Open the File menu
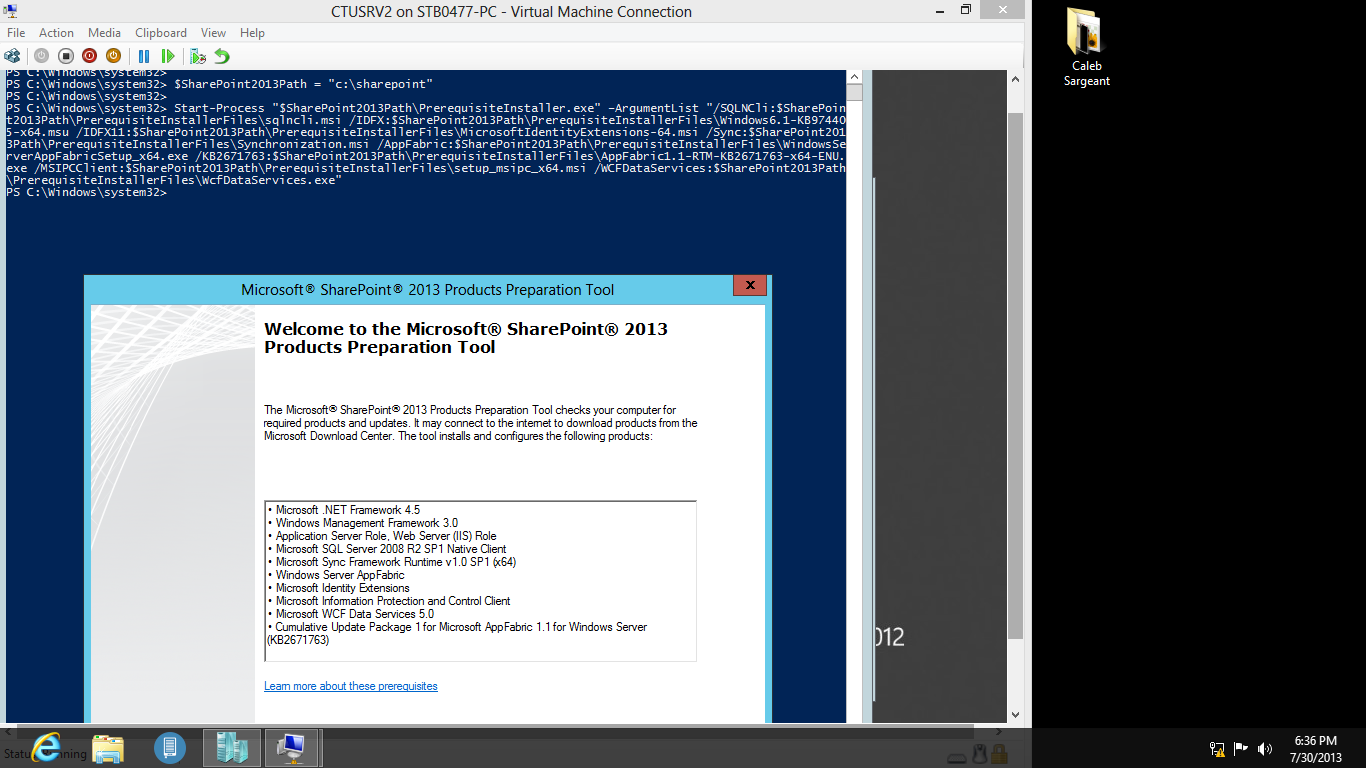The image size is (1366, 768). tap(16, 33)
